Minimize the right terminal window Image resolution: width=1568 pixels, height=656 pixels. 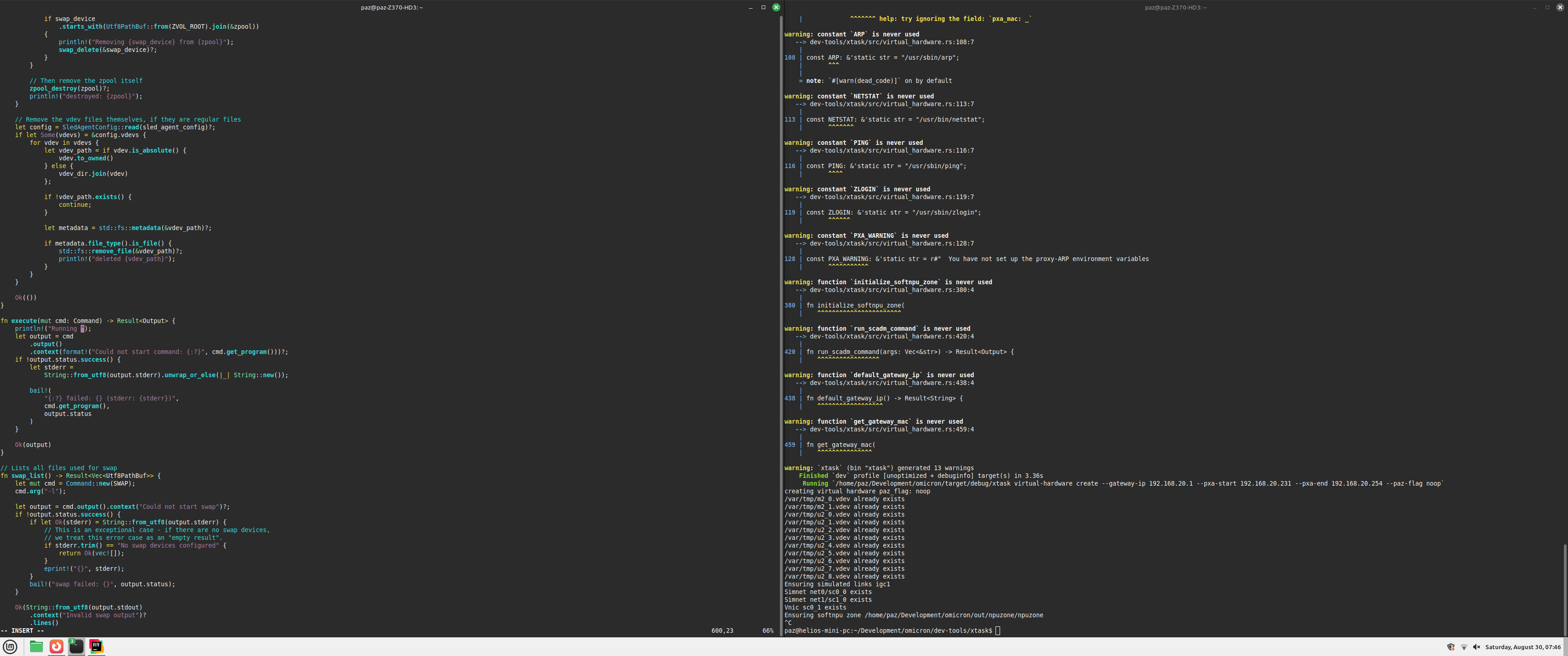[x=1535, y=7]
